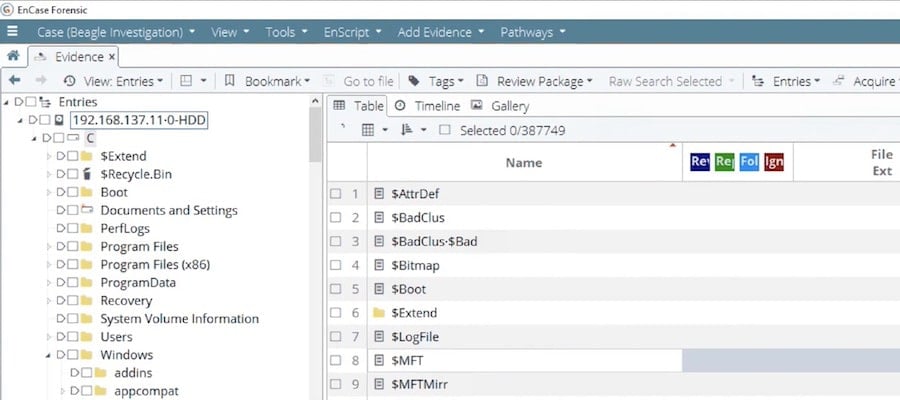Image resolution: width=900 pixels, height=400 pixels.
Task: Open the Tools menu
Action: 286,32
